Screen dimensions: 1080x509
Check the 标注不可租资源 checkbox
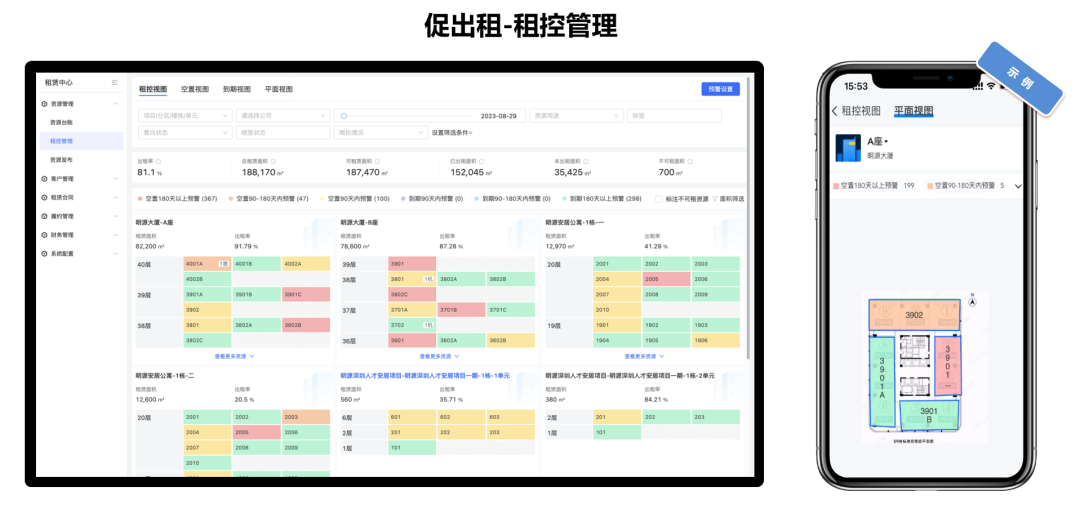click(x=657, y=199)
